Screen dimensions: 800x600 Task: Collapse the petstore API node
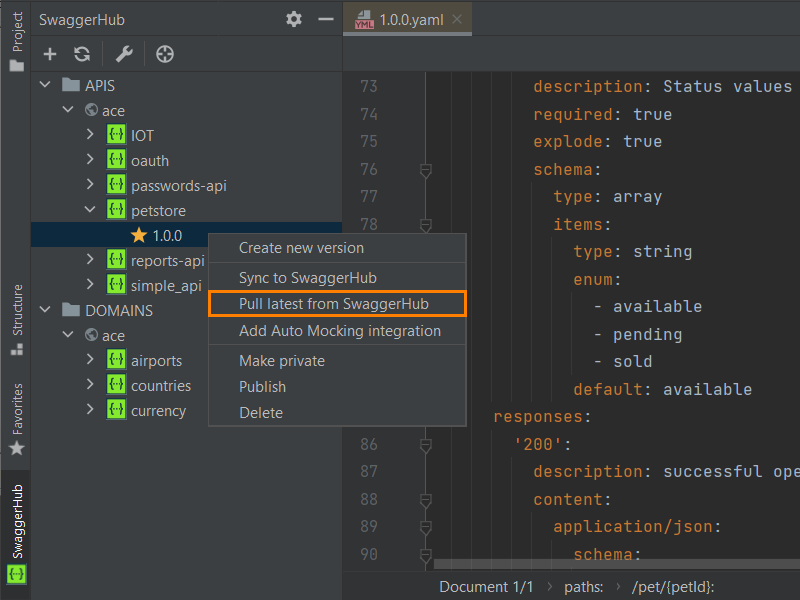(x=91, y=210)
